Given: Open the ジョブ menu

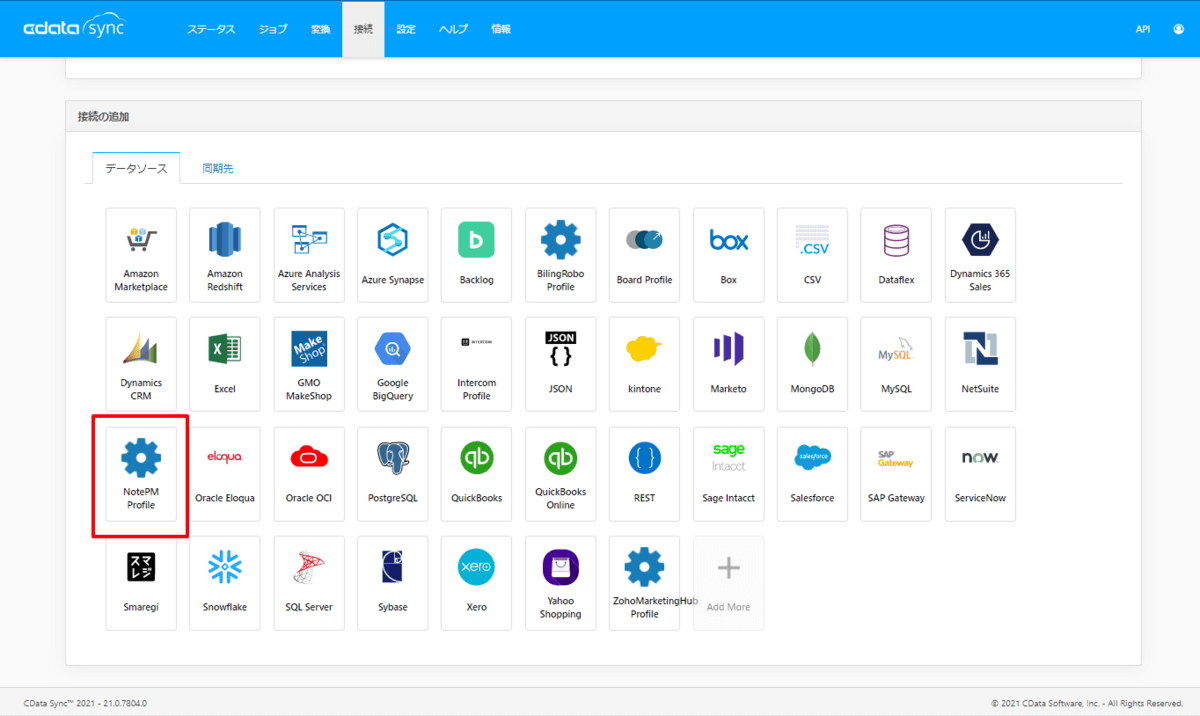Looking at the screenshot, I should tap(273, 29).
